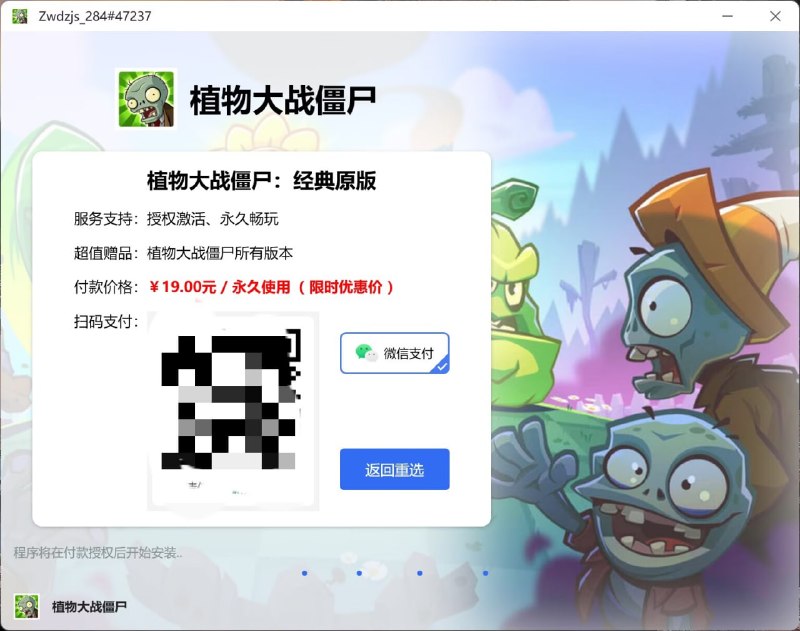This screenshot has width=800, height=631.
Task: Click the status text 程序将在付款授权后开始安装
Action: point(97,552)
